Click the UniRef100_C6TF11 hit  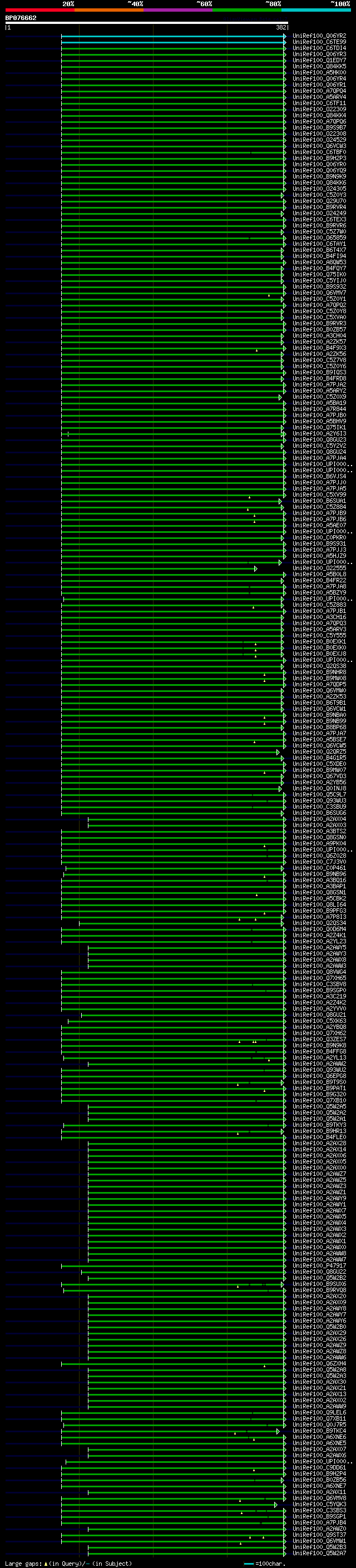pos(319,103)
